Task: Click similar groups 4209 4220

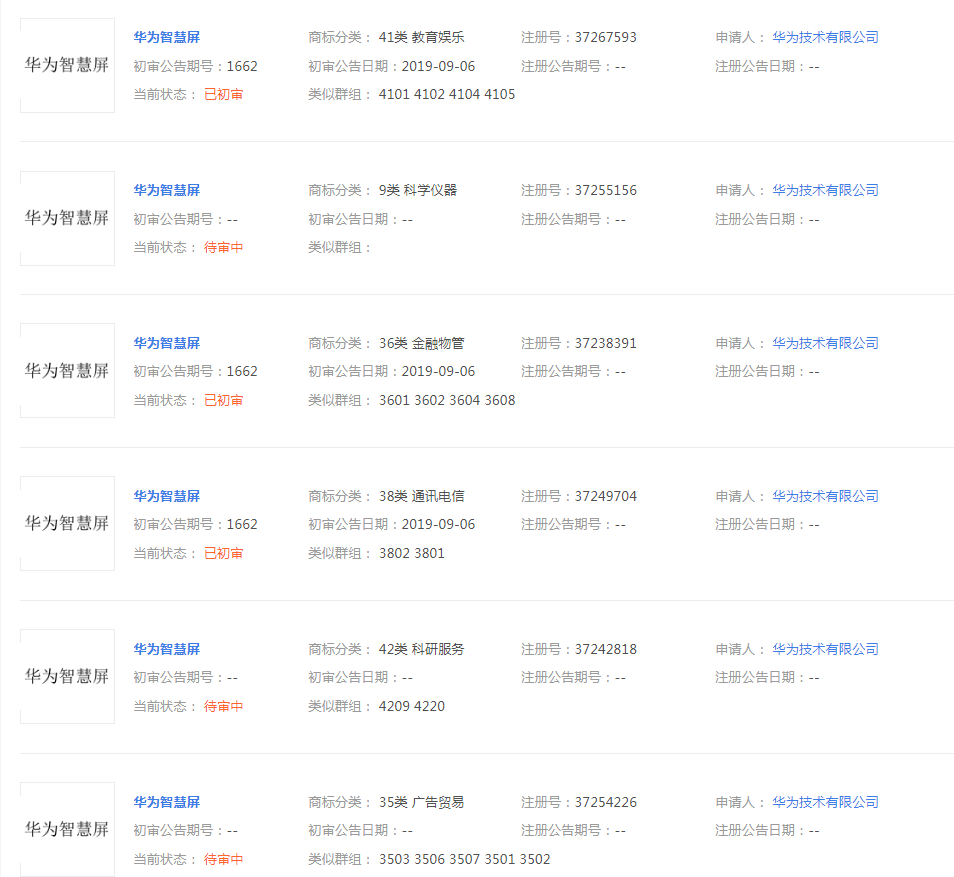Action: (x=412, y=706)
